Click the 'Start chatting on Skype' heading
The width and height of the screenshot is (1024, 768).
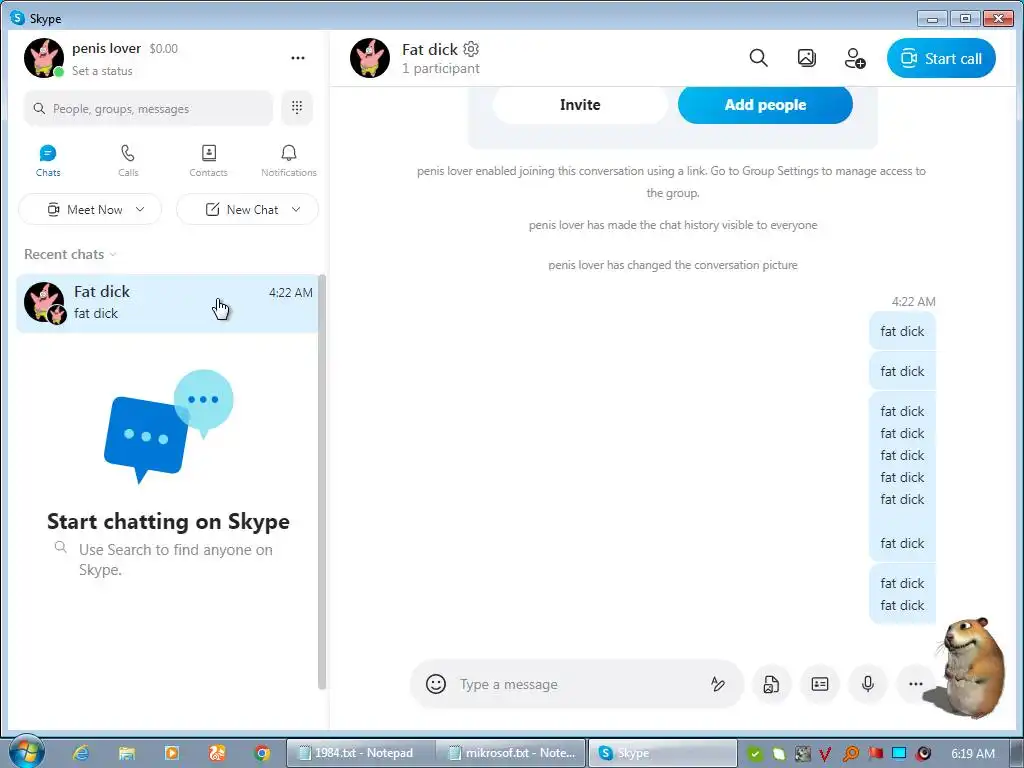168,521
